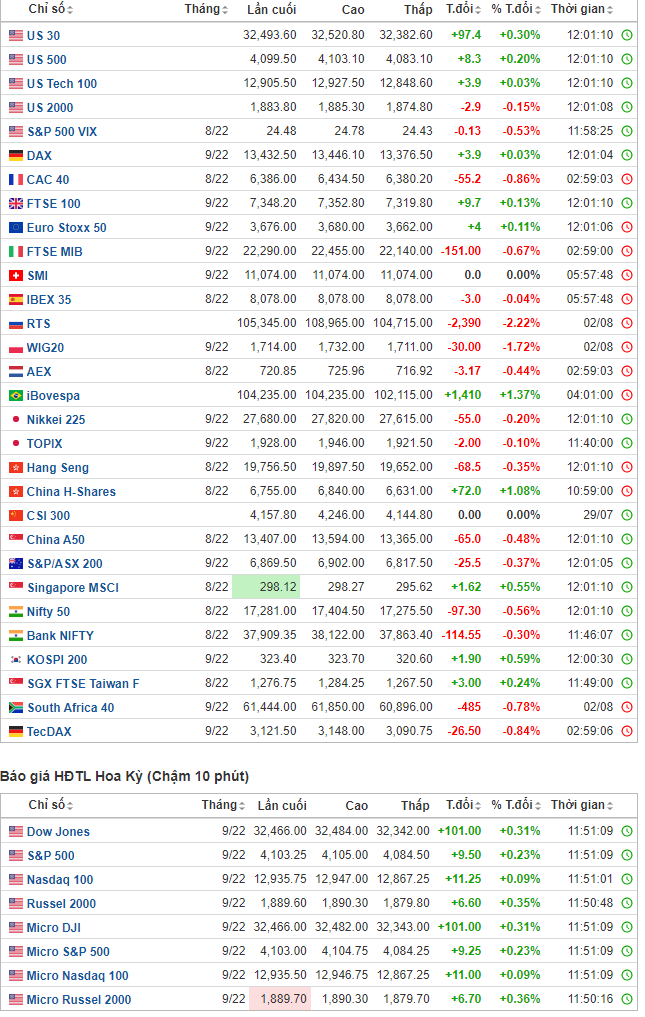Click the Lần cuối header in top table
This screenshot has width=645, height=1017.
point(271,9)
